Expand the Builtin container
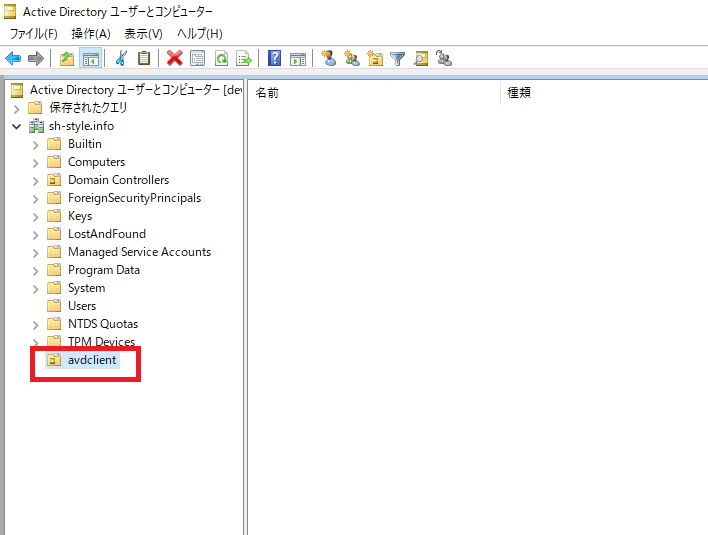The image size is (708, 535). point(36,145)
